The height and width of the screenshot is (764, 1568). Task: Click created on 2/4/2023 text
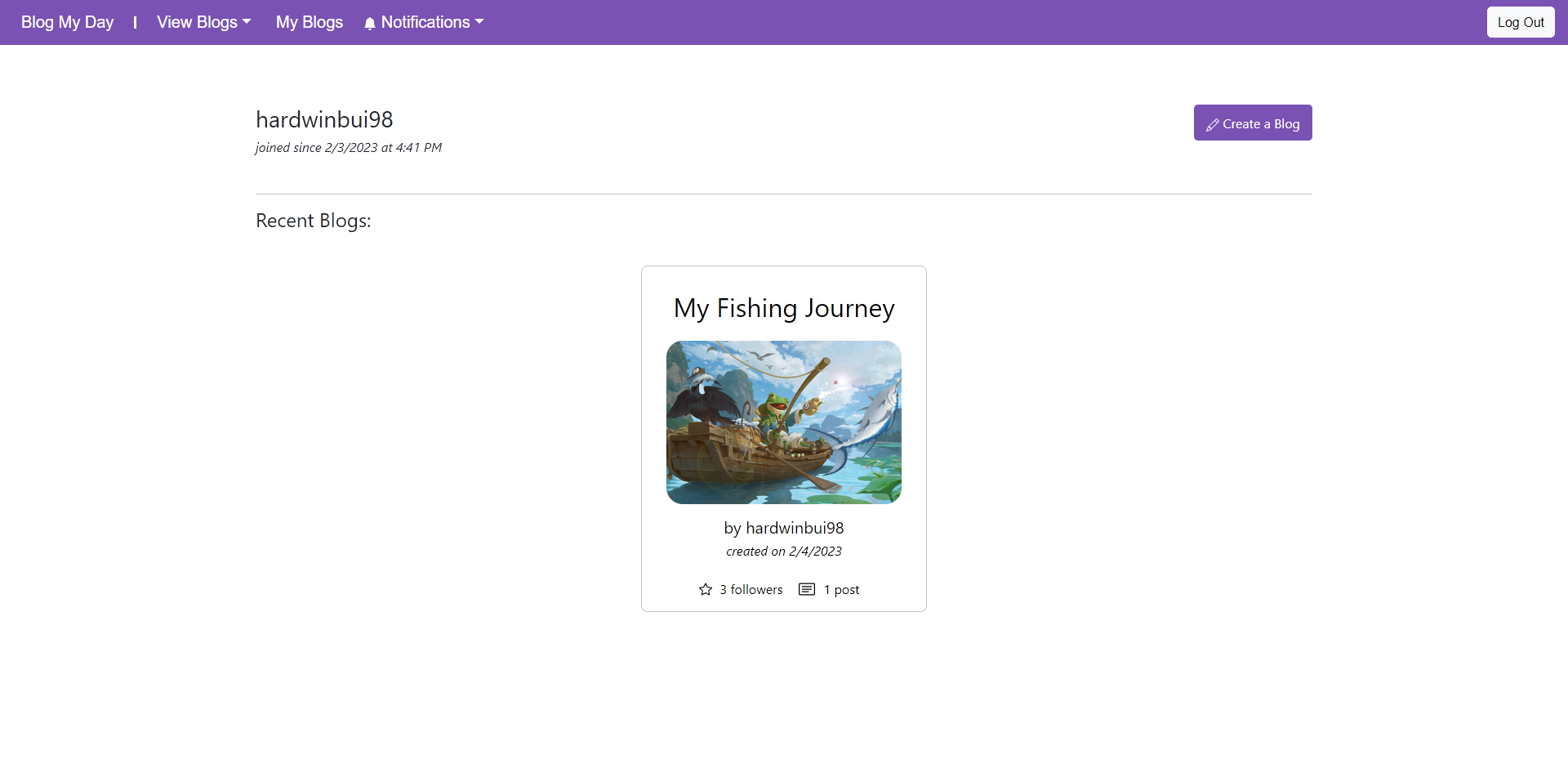coord(783,551)
